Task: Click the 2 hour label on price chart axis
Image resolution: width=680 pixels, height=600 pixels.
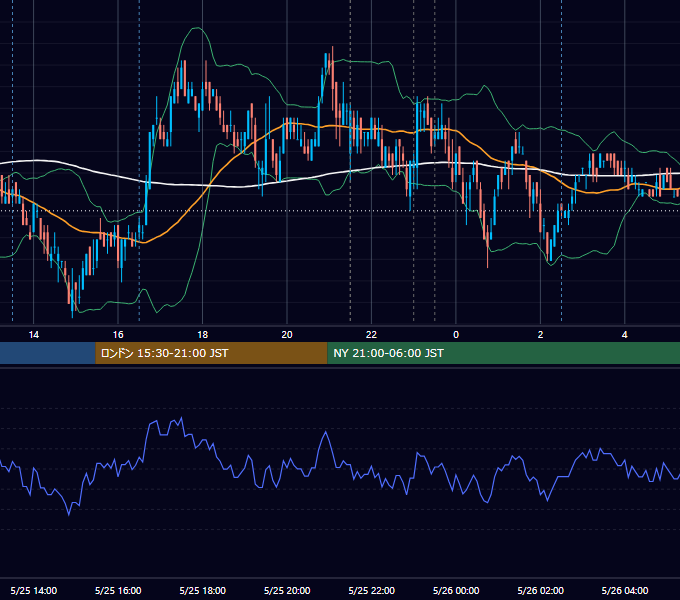Action: (540, 335)
